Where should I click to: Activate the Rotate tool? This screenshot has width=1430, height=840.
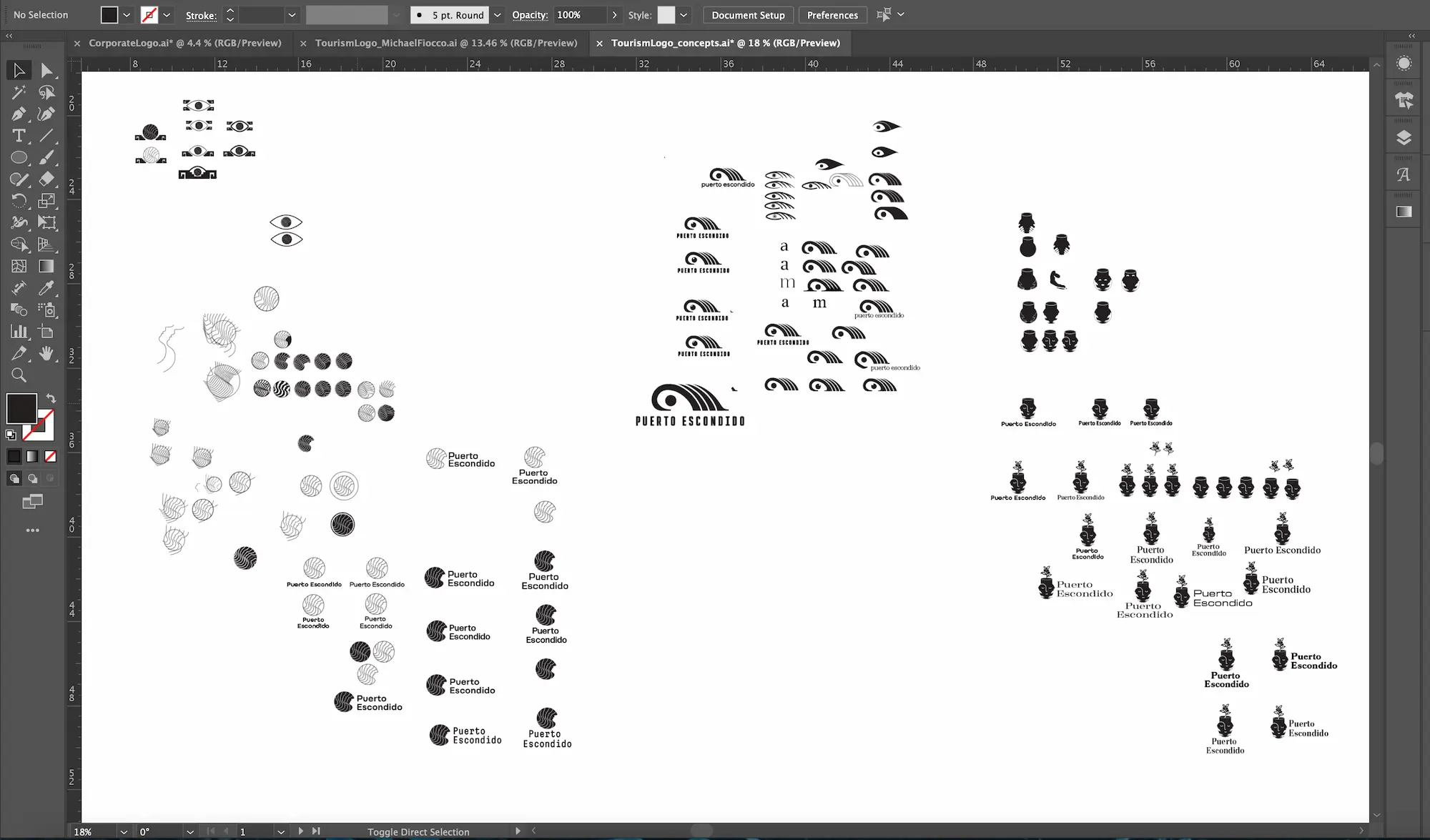click(19, 201)
